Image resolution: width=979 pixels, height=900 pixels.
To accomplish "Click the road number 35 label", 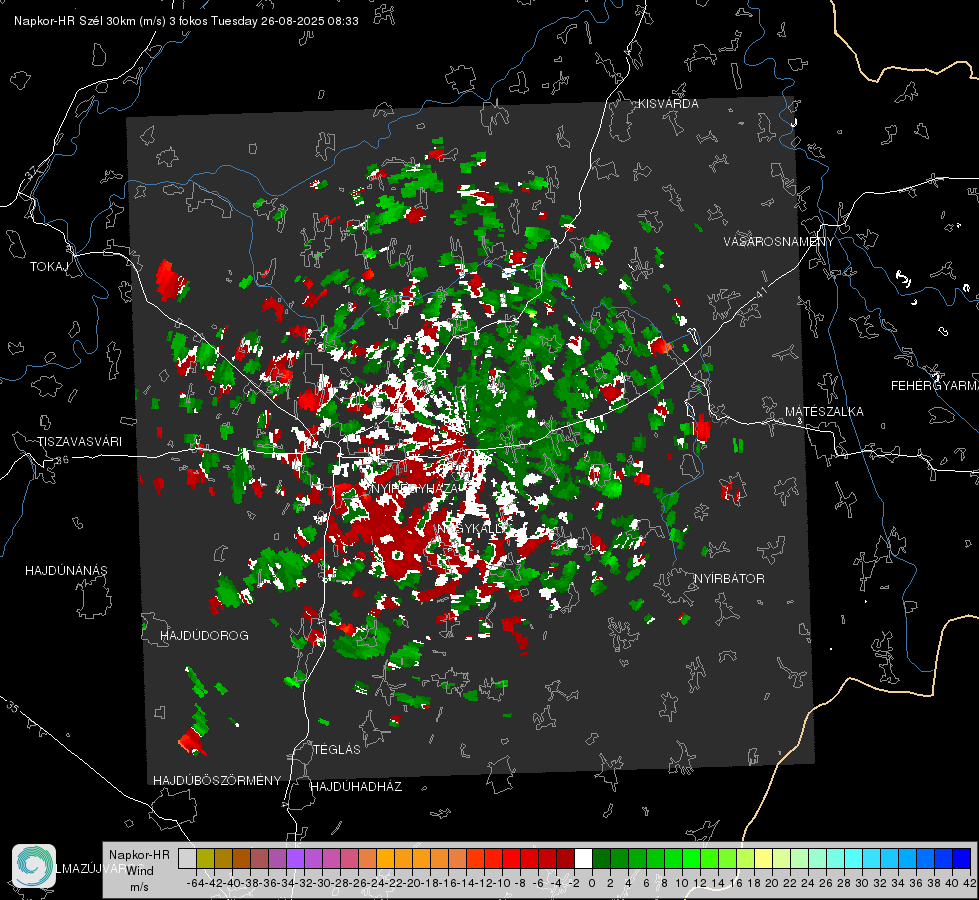I will pos(14,706).
